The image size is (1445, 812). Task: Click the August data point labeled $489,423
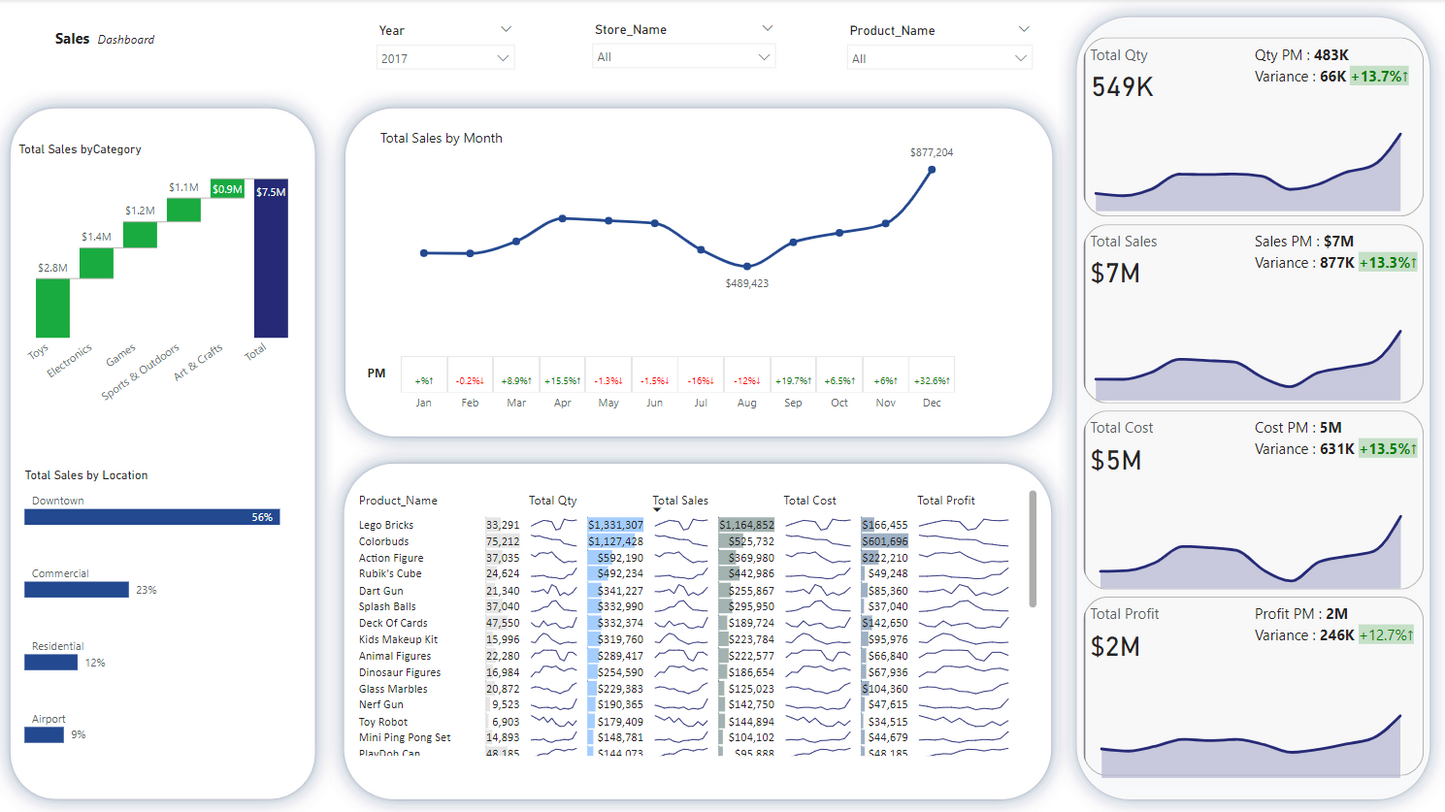point(747,266)
